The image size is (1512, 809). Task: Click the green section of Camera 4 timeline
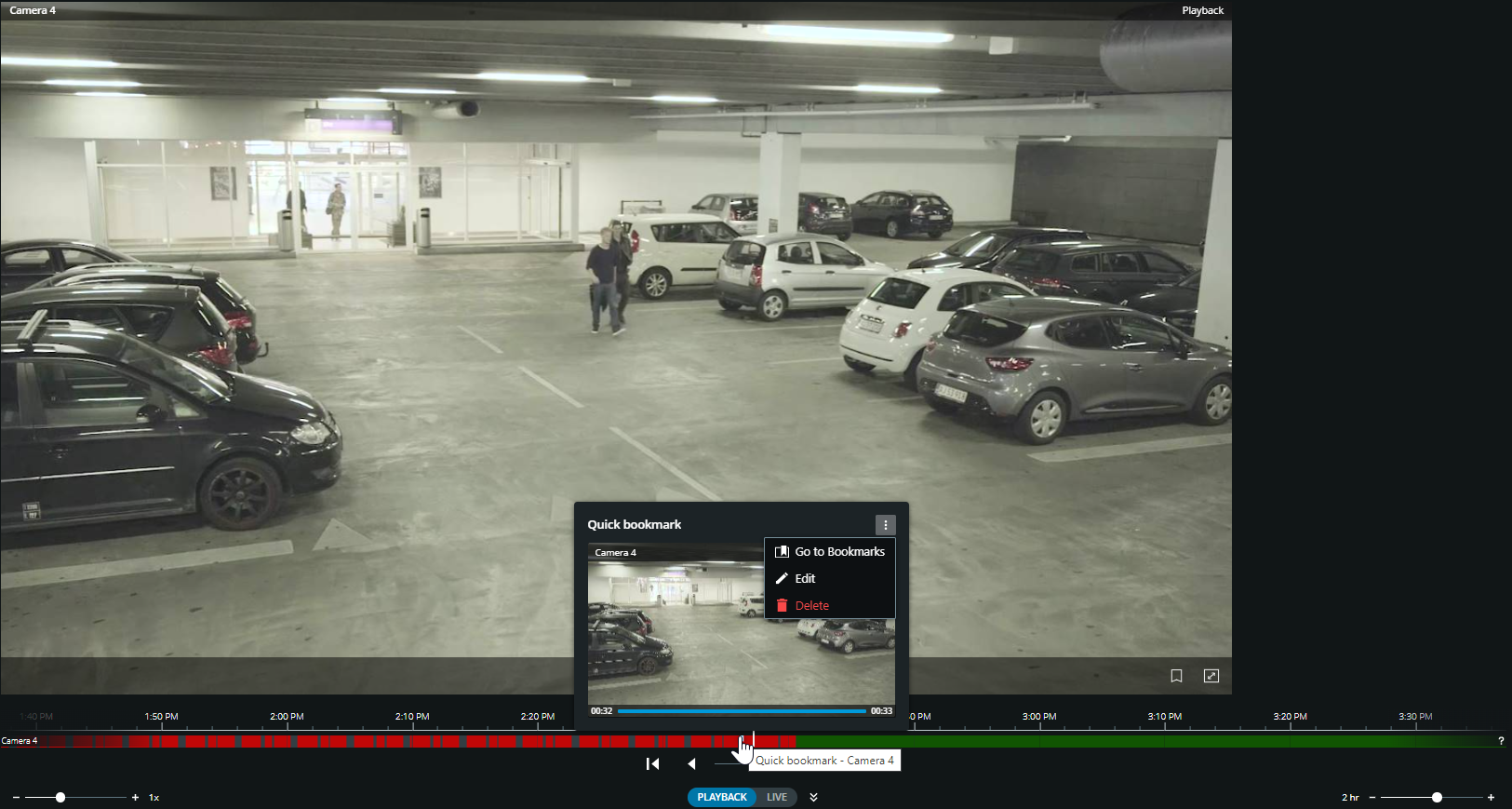click(x=1117, y=742)
